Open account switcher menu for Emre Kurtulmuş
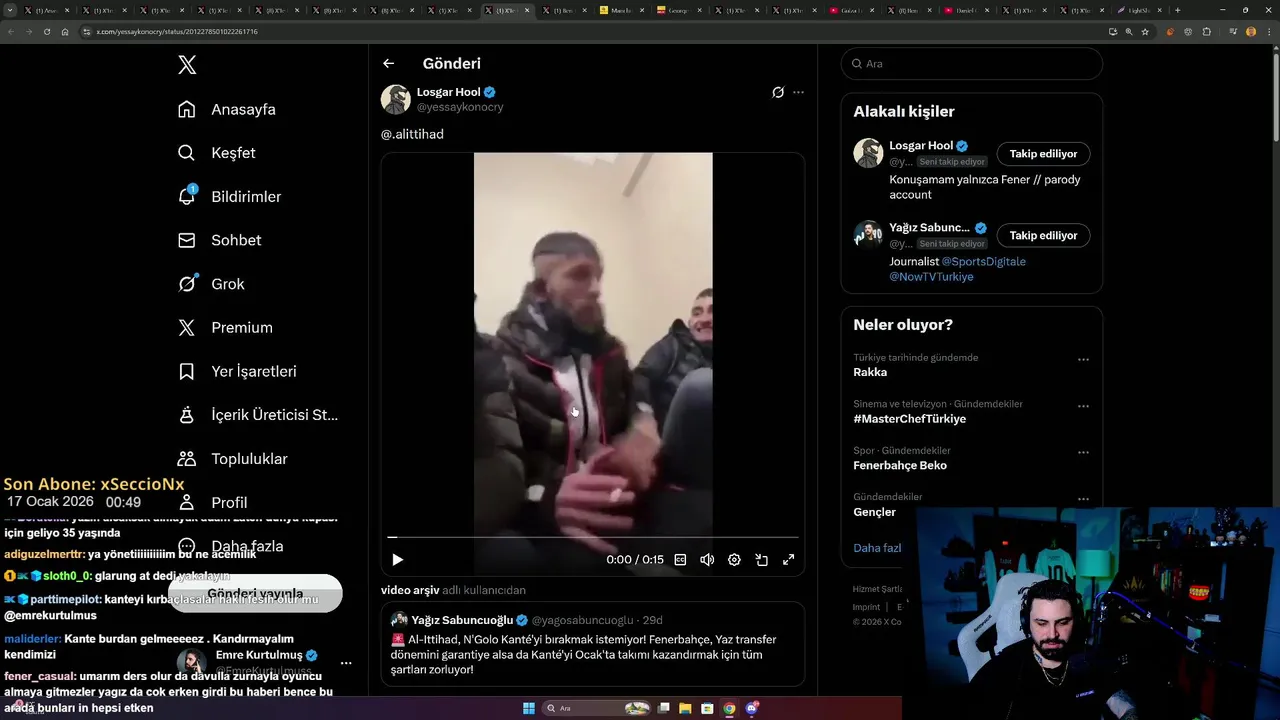Viewport: 1280px width, 720px height. coord(346,663)
